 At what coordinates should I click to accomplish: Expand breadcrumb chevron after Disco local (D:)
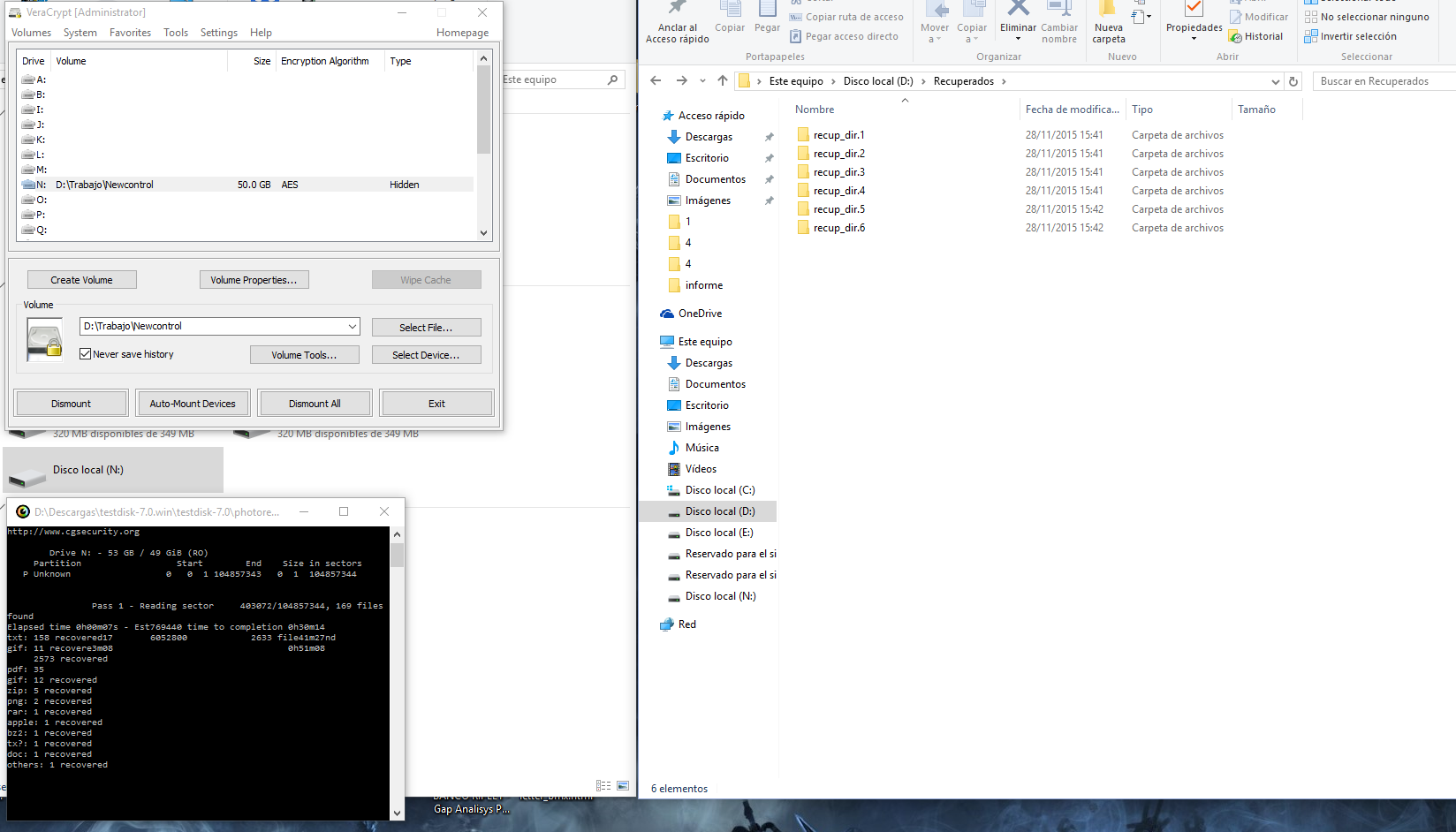pos(924,81)
